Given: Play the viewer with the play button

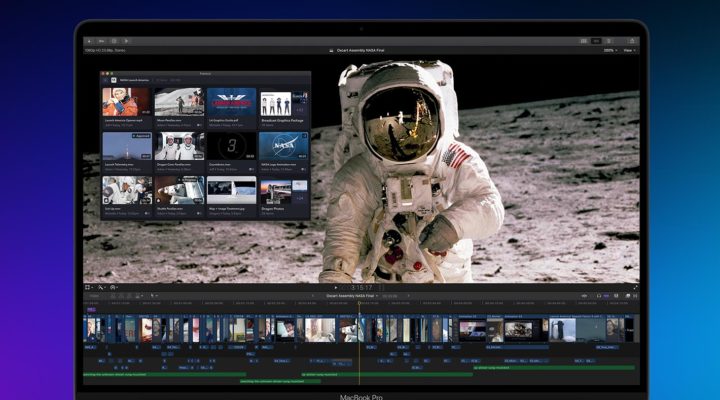Looking at the screenshot, I should pyautogui.click(x=336, y=288).
